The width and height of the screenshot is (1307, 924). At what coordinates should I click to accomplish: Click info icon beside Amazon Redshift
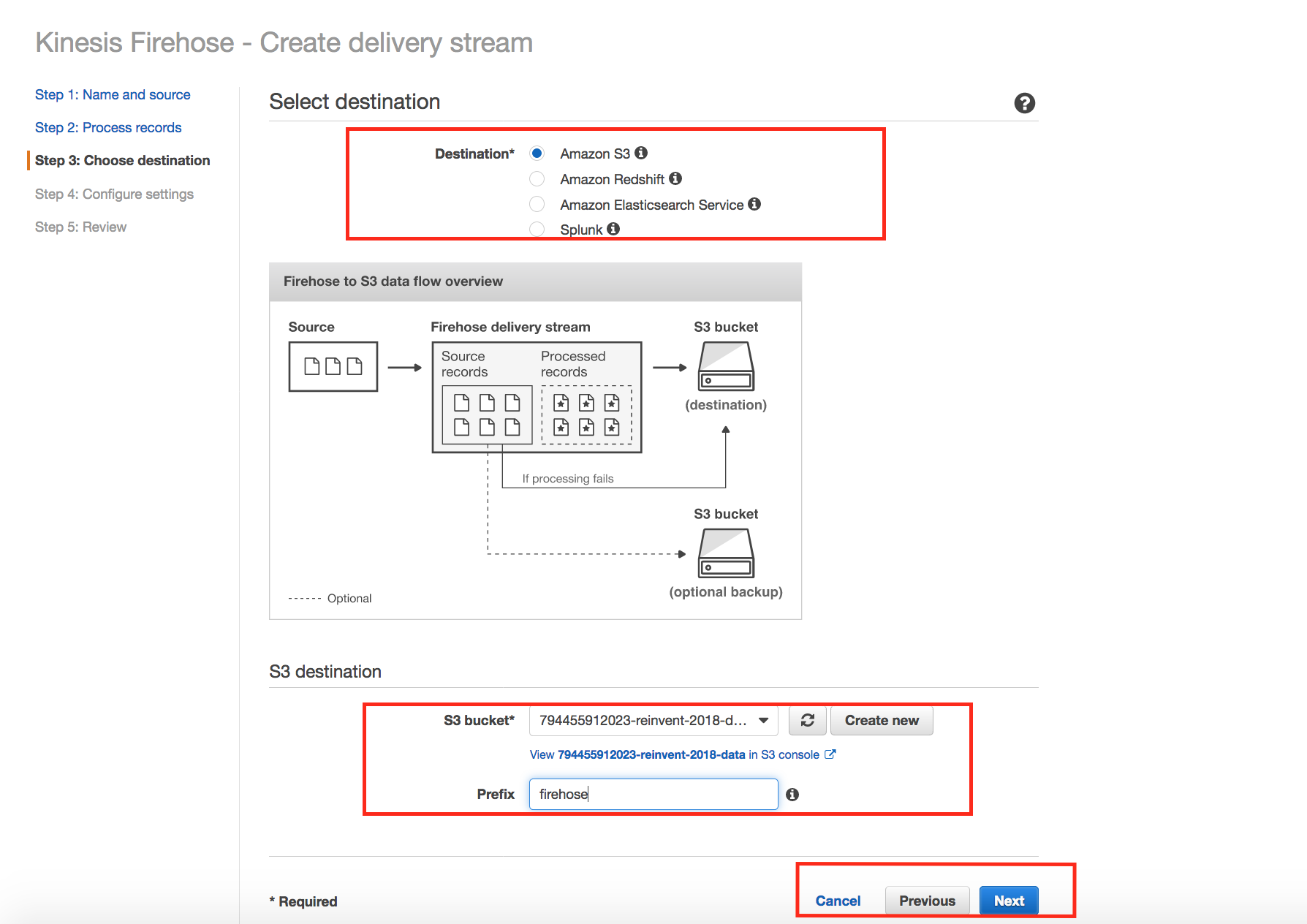[675, 178]
